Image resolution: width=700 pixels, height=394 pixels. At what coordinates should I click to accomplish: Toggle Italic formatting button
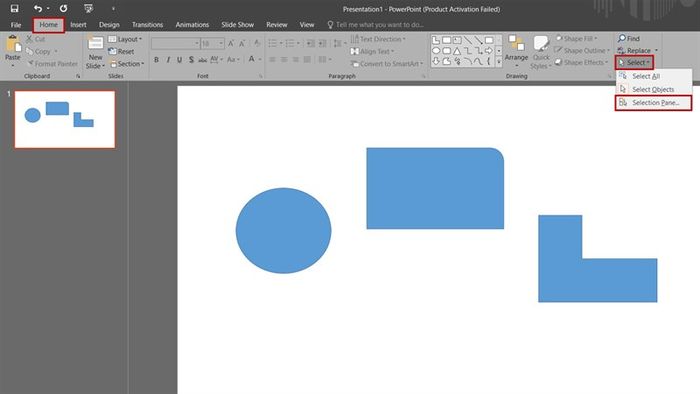coord(168,59)
